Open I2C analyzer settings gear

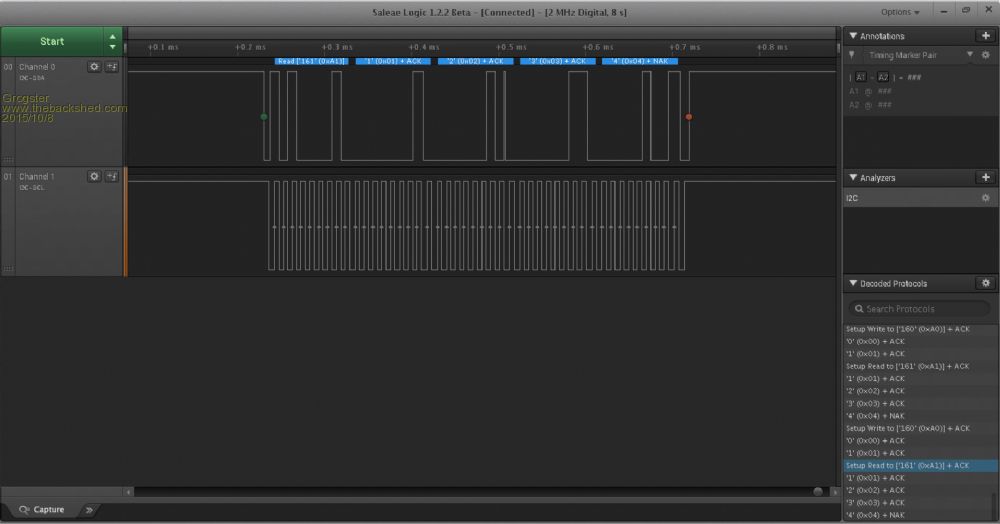(985, 198)
